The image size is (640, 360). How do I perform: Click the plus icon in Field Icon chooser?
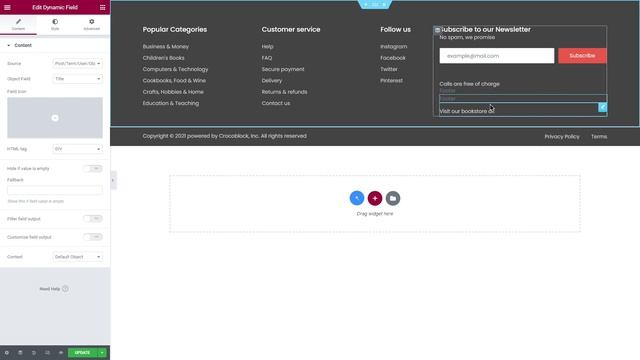tap(55, 118)
